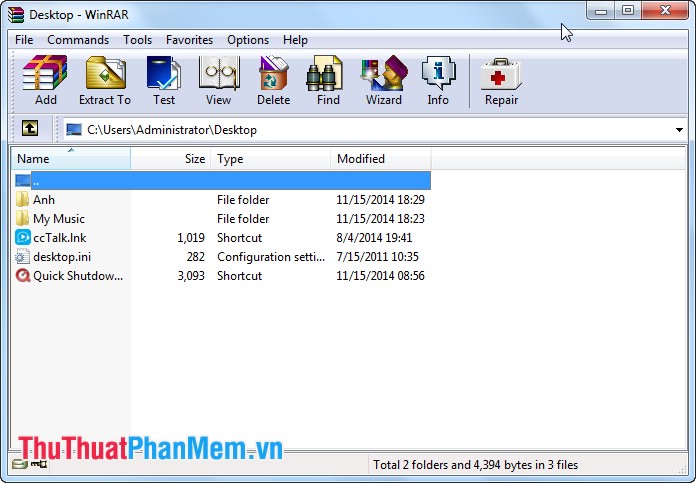Expand the address path dropdown

point(679,130)
